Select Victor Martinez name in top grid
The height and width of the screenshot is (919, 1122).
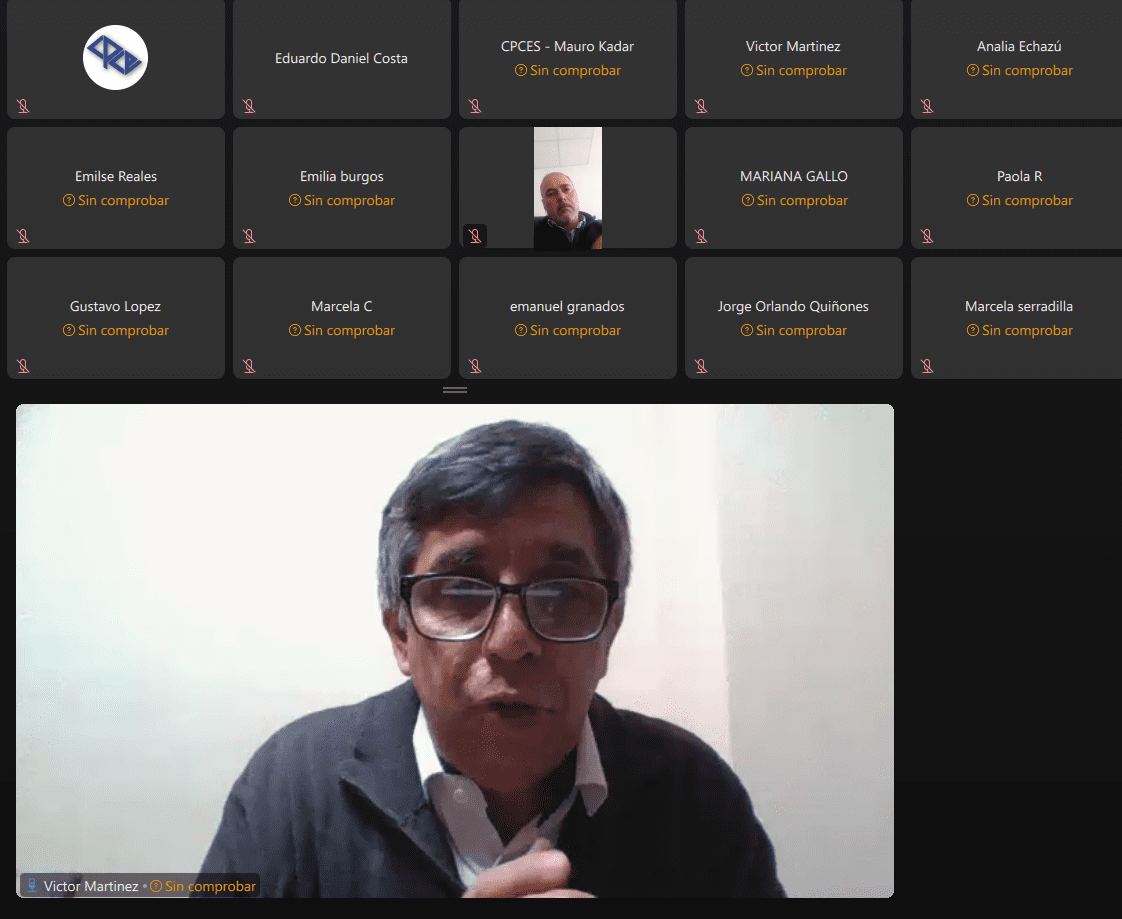pyautogui.click(x=793, y=47)
